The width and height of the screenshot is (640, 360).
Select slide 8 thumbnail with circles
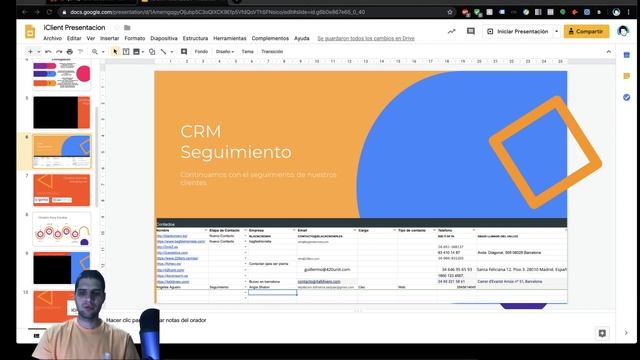62,229
